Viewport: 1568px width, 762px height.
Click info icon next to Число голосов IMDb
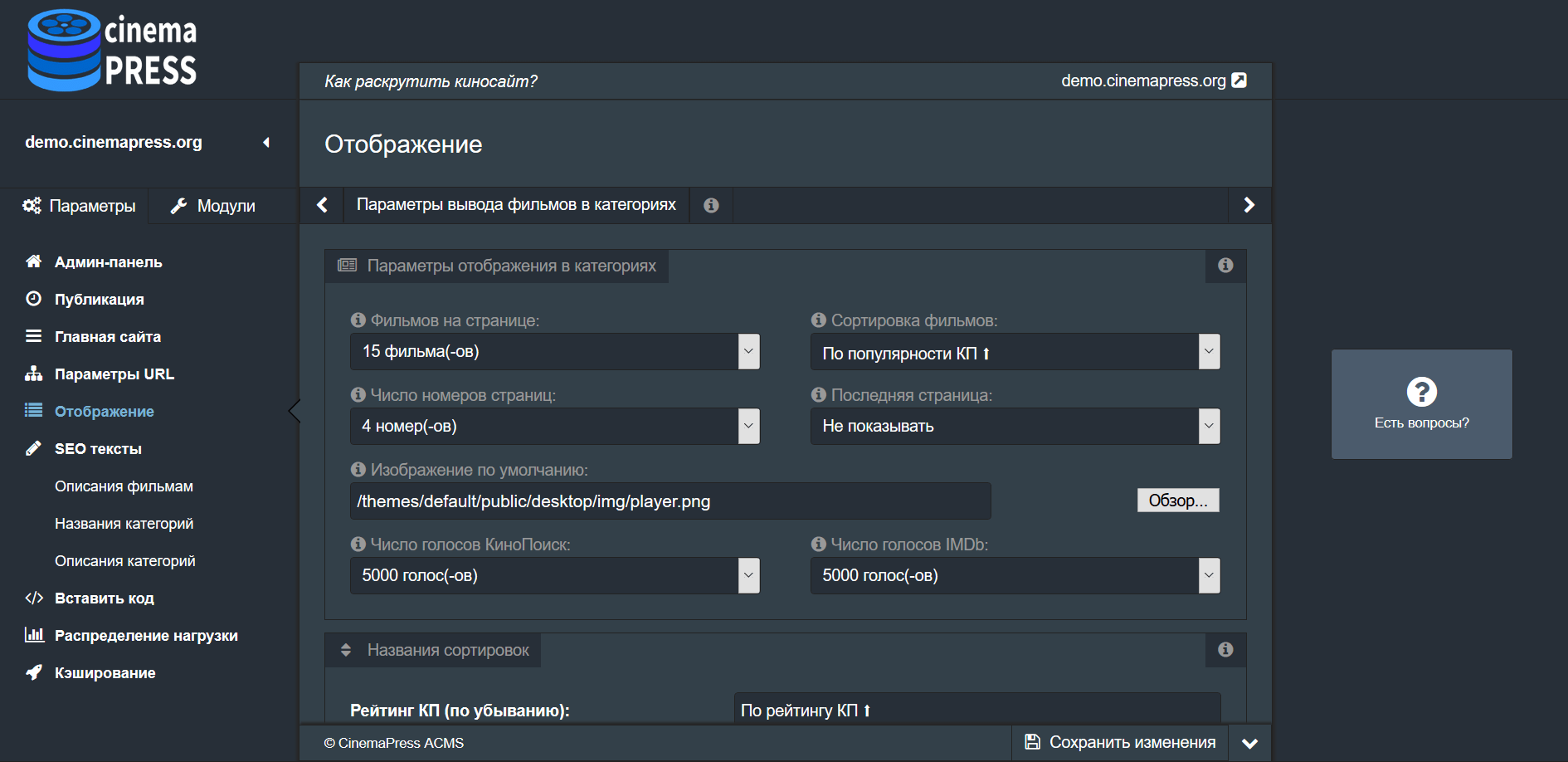819,545
